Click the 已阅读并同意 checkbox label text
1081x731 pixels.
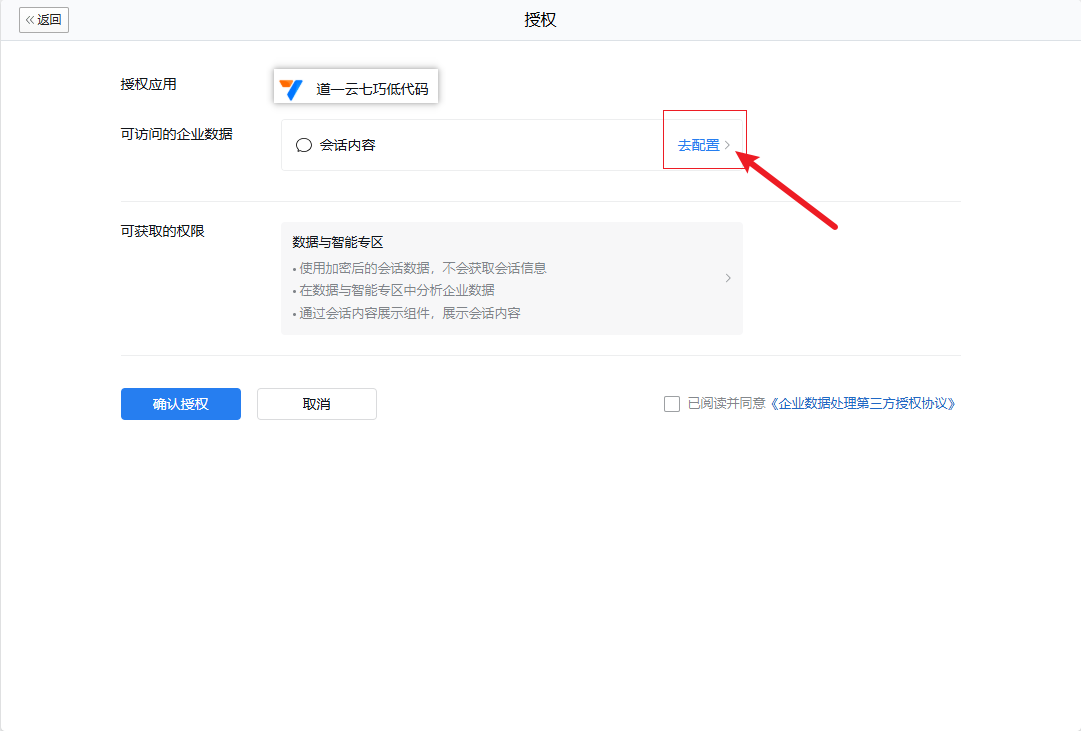(727, 404)
